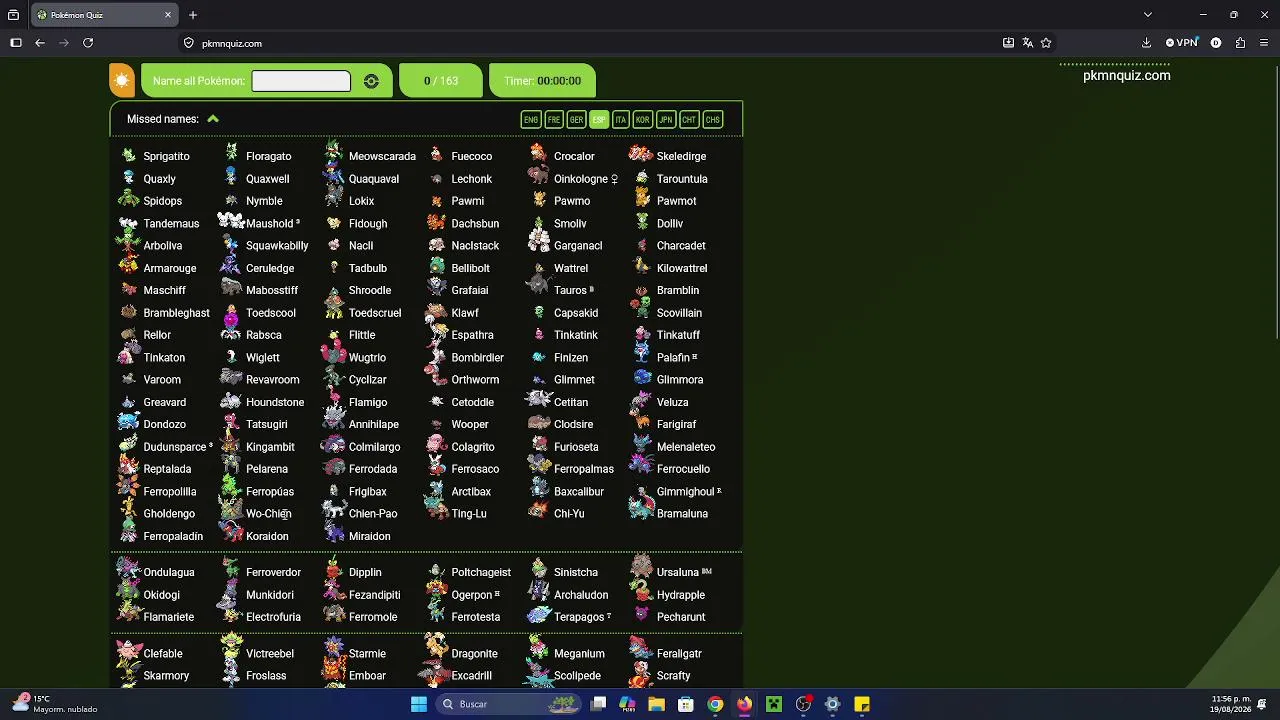1280x720 pixels.
Task: Collapse the Missed names list arrow
Action: click(x=213, y=119)
